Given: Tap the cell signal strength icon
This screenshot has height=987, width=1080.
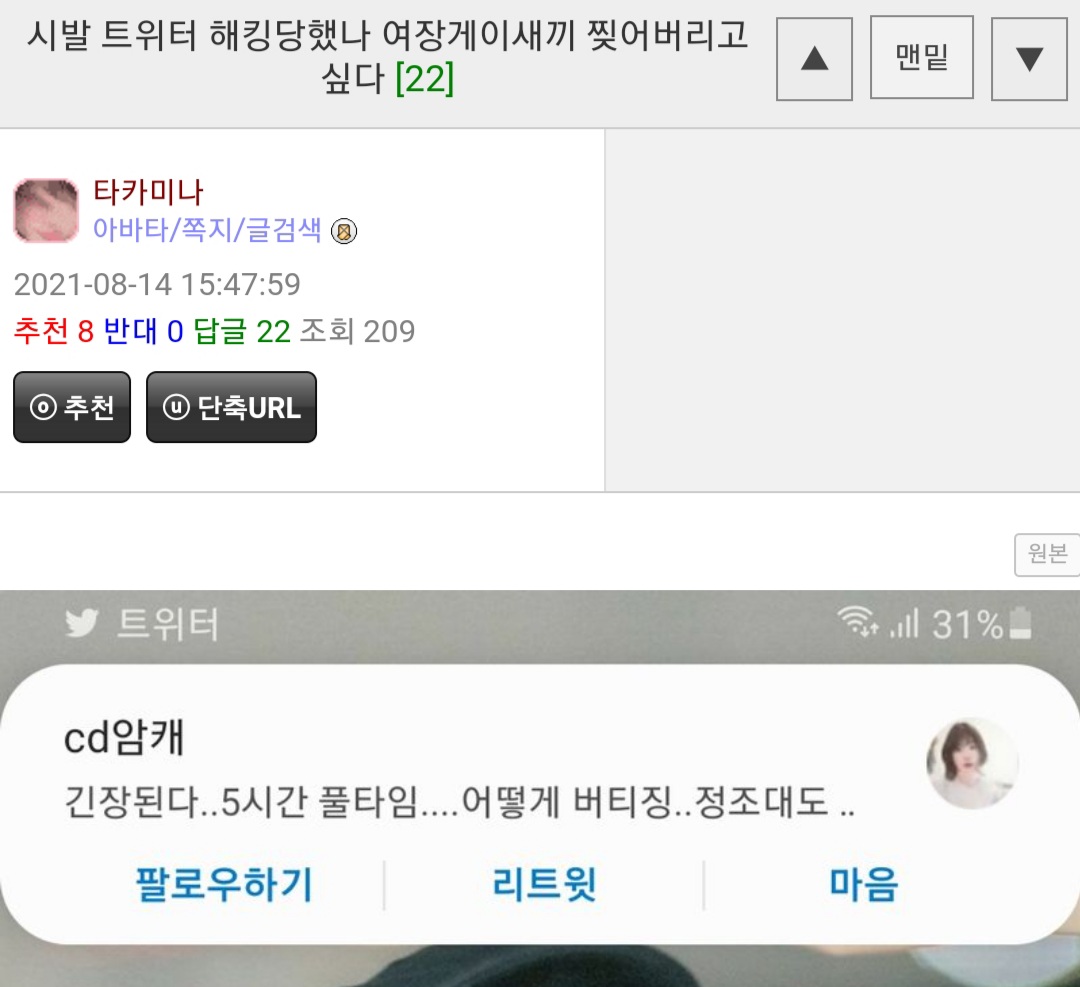Looking at the screenshot, I should (x=904, y=624).
